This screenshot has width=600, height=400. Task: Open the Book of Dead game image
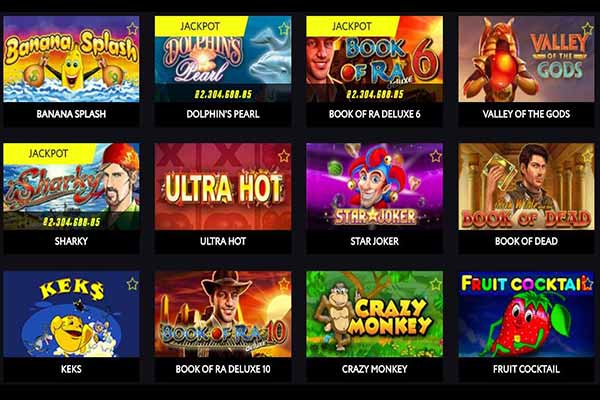(x=526, y=186)
